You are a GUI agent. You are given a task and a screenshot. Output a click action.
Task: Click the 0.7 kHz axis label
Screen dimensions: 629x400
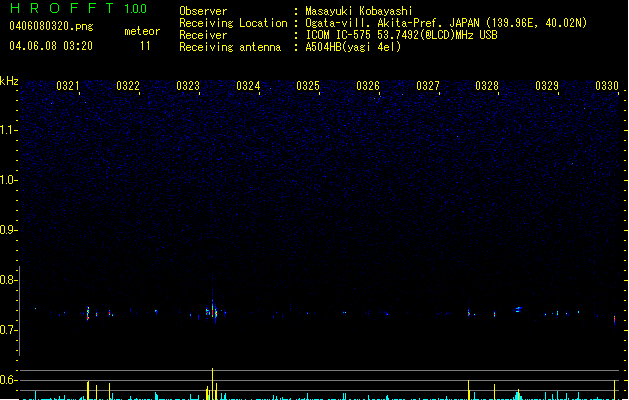(x=8, y=330)
